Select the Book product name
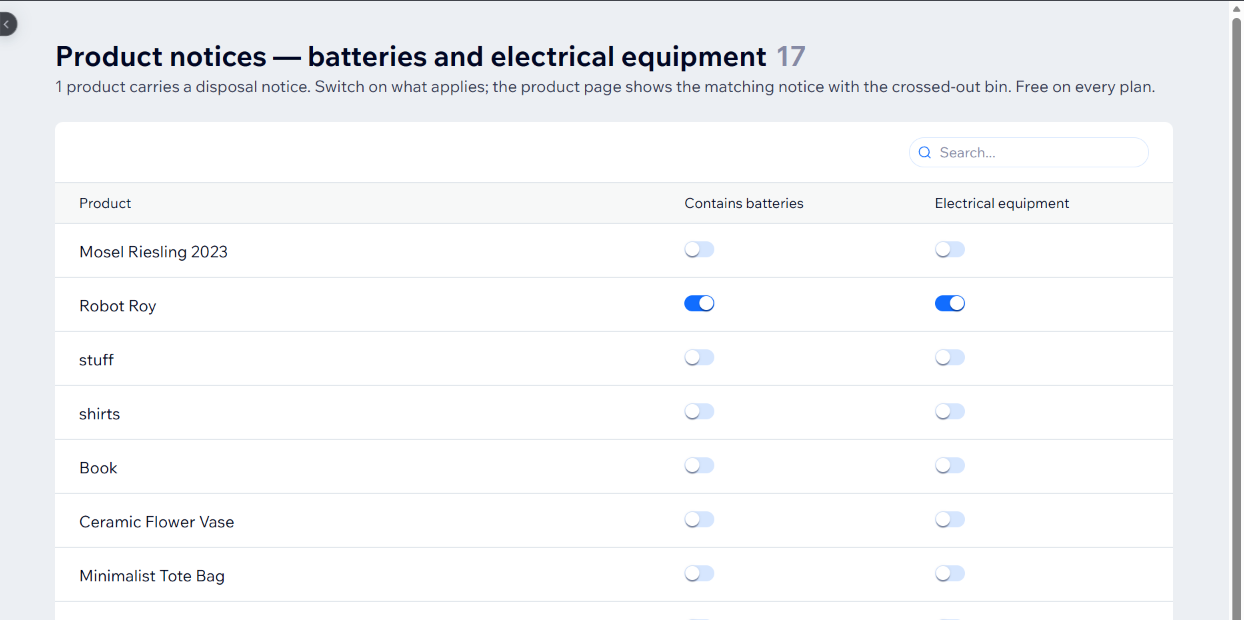The width and height of the screenshot is (1244, 620). tap(98, 468)
